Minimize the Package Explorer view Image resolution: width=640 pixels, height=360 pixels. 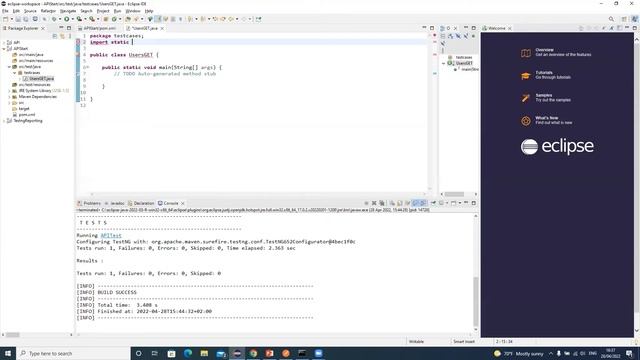pyautogui.click(x=61, y=28)
